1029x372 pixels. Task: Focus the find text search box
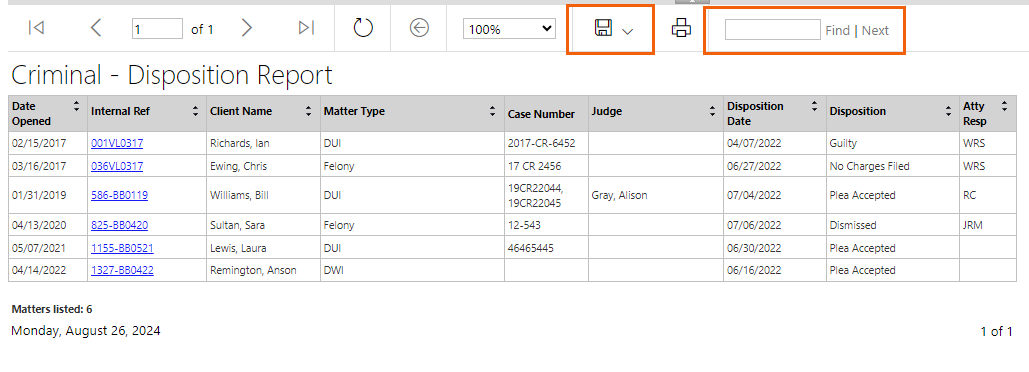tap(772, 30)
